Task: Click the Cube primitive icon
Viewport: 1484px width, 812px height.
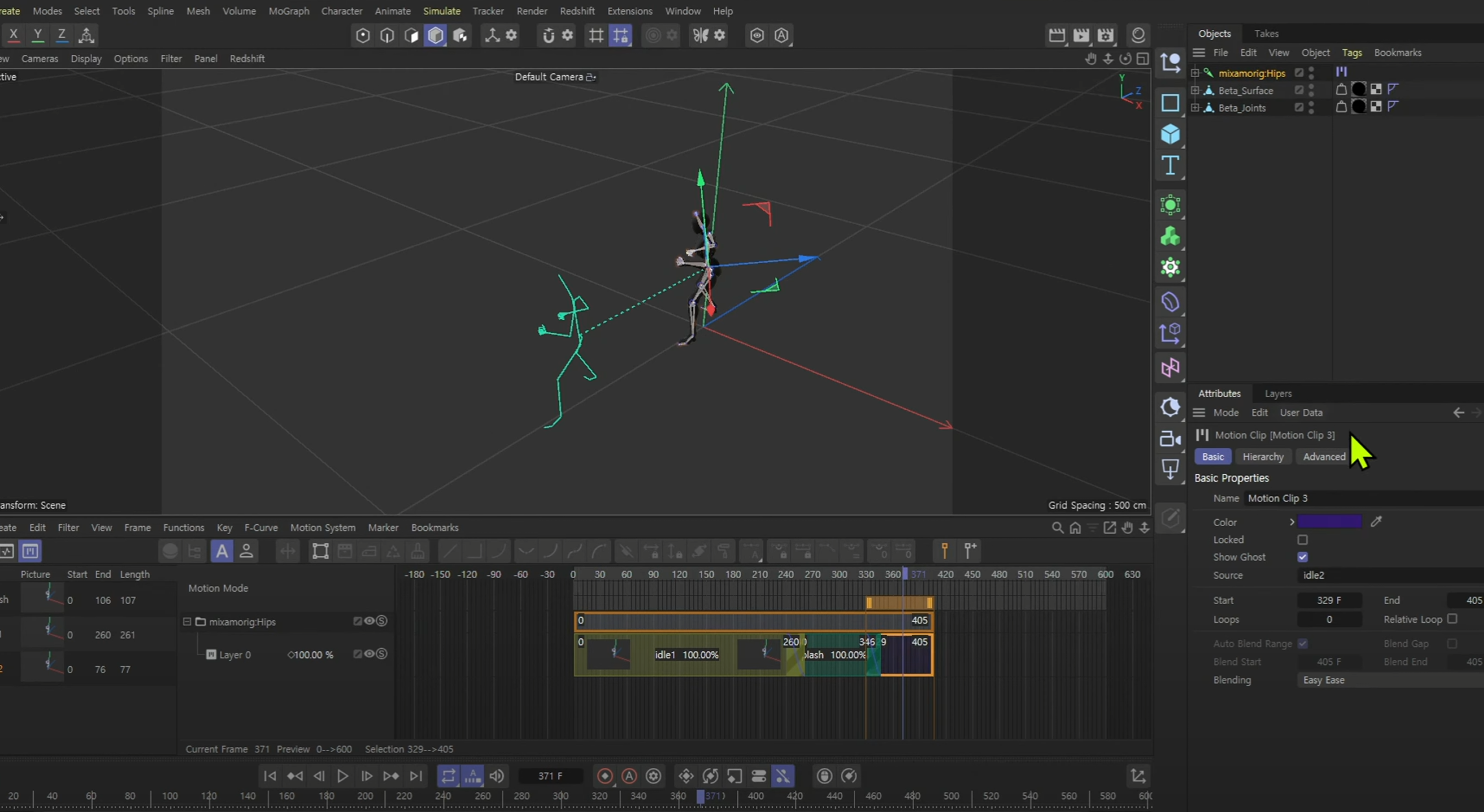Action: tap(1170, 134)
